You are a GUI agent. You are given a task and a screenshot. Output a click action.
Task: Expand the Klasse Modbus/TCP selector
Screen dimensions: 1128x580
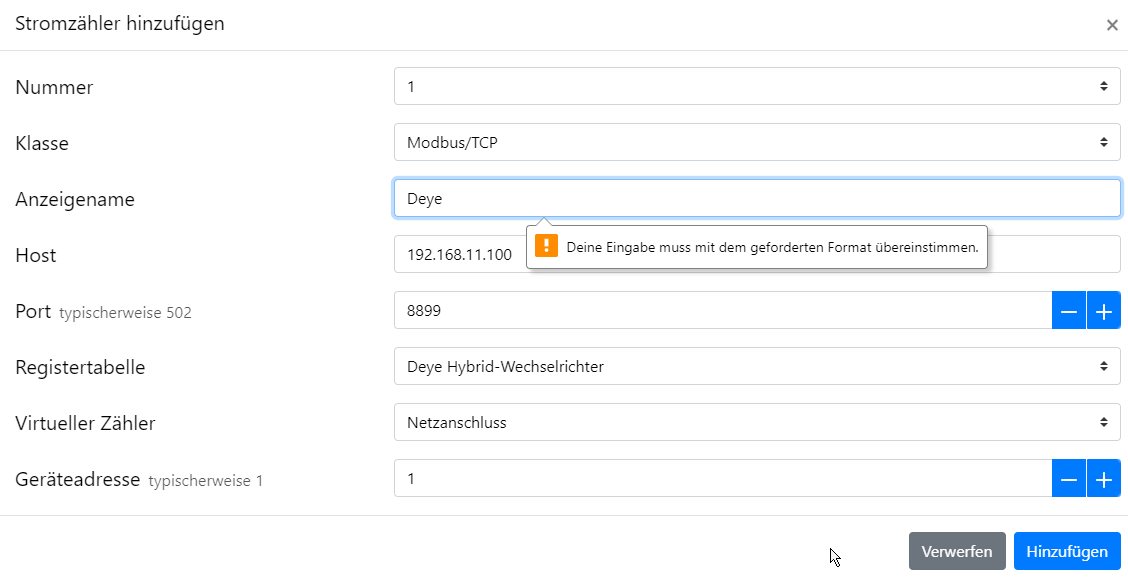click(757, 142)
